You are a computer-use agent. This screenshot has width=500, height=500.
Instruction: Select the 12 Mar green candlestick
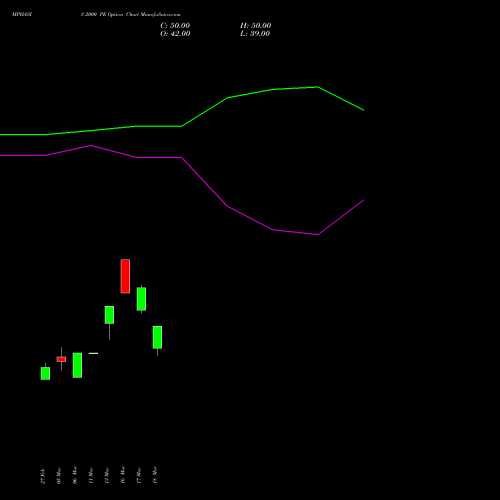tap(109, 315)
